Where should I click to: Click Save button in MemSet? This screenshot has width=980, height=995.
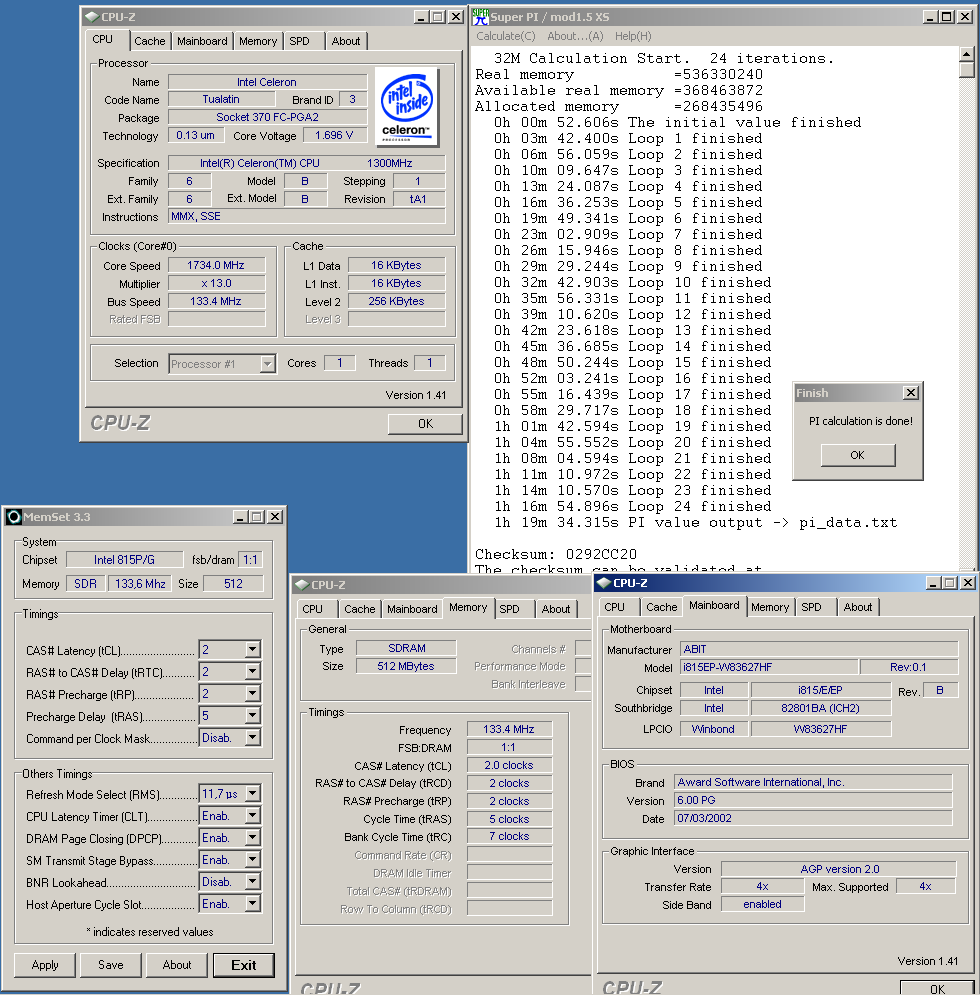(x=111, y=965)
